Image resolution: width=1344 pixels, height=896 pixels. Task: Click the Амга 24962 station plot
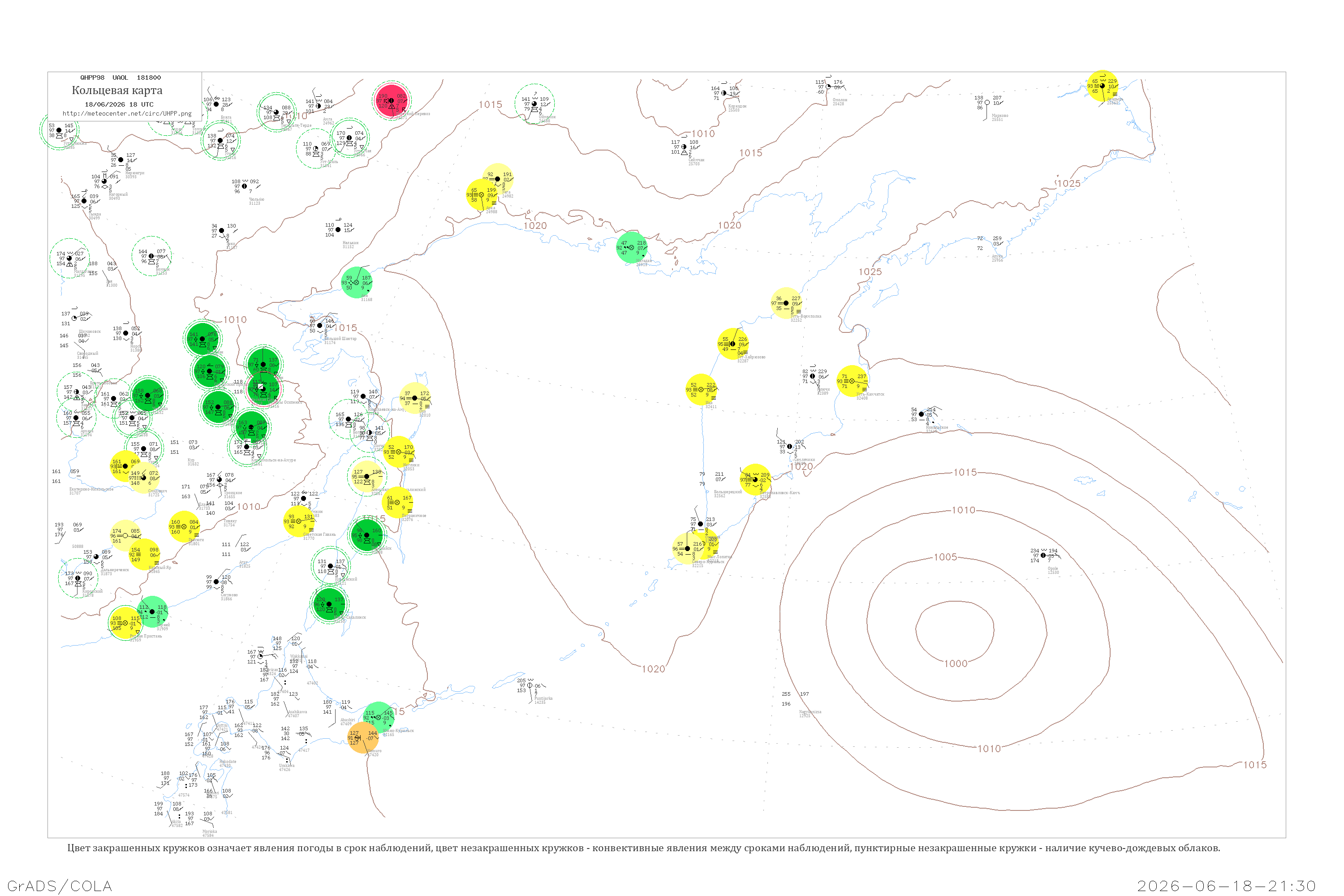[x=318, y=106]
